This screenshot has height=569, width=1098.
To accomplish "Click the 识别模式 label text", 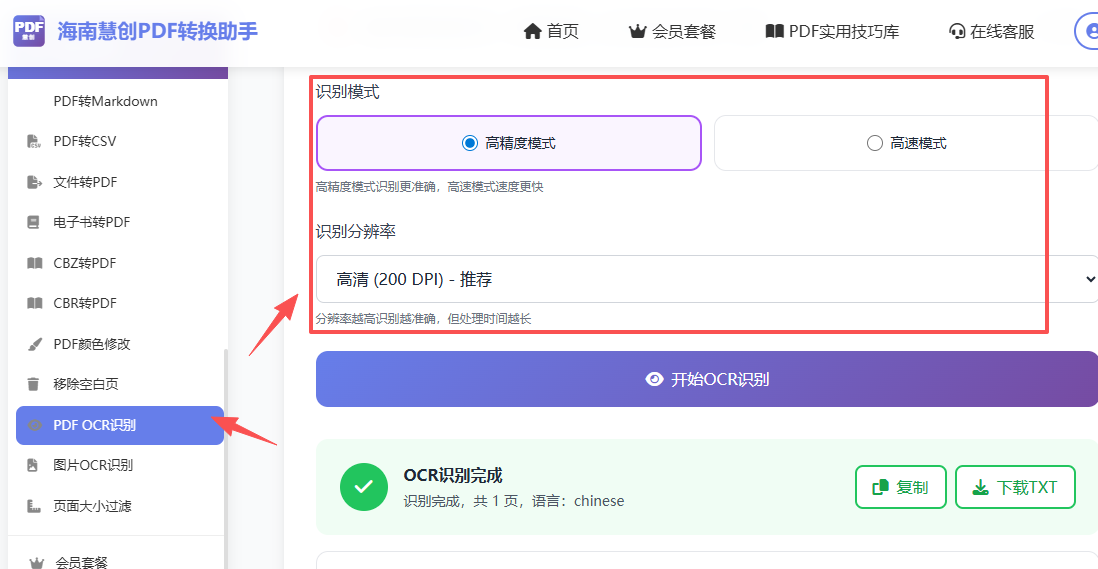I will (347, 92).
